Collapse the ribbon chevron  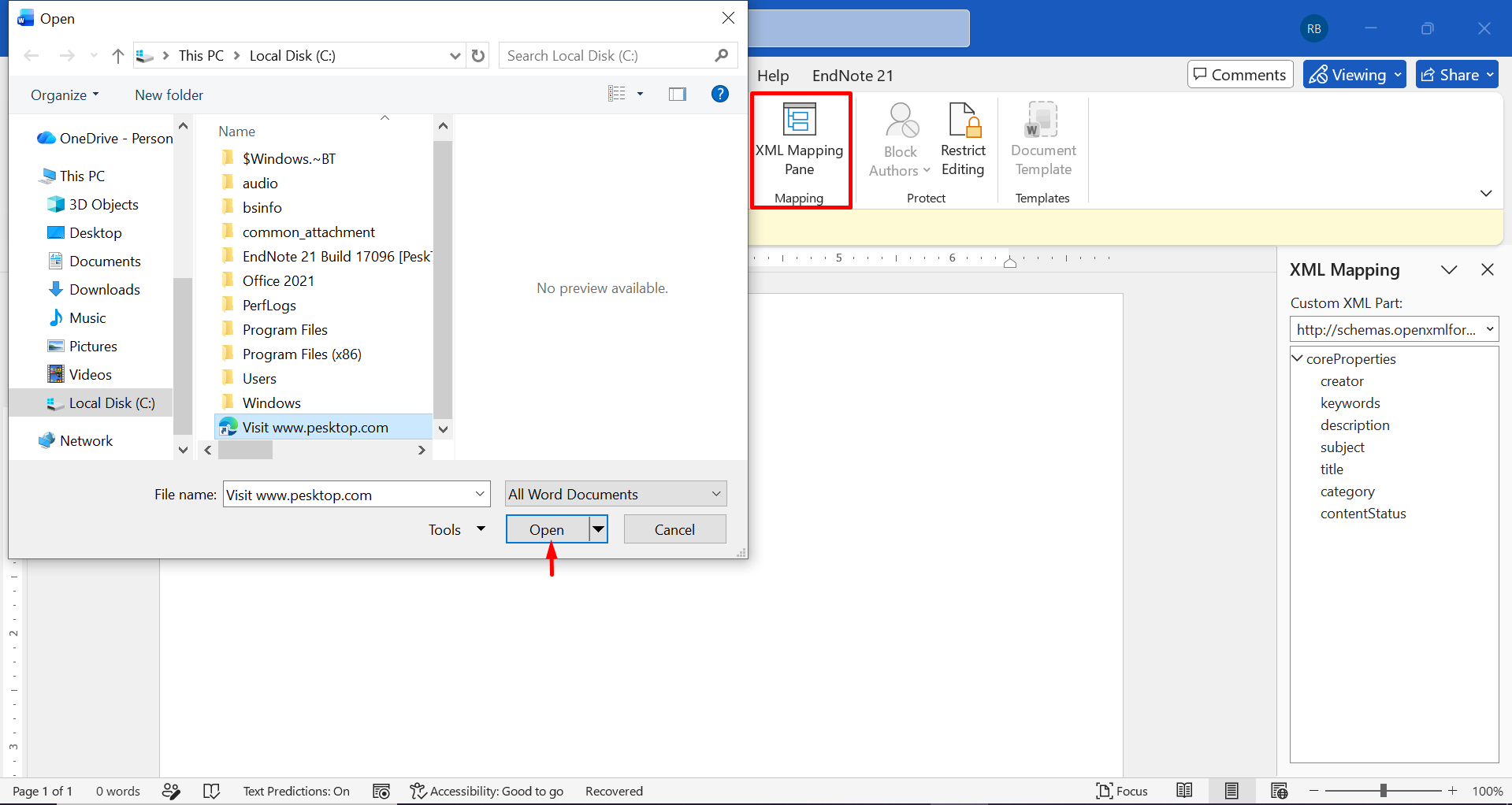pyautogui.click(x=1486, y=193)
